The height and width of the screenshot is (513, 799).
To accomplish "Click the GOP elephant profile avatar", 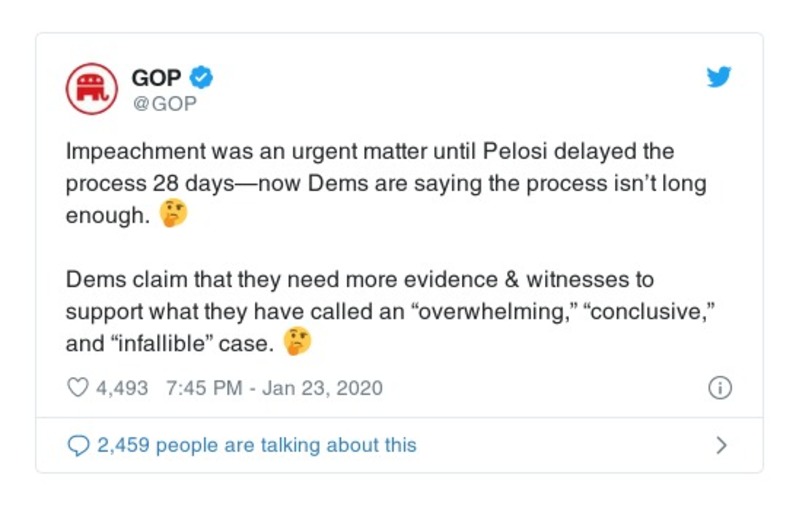I will pos(92,89).
